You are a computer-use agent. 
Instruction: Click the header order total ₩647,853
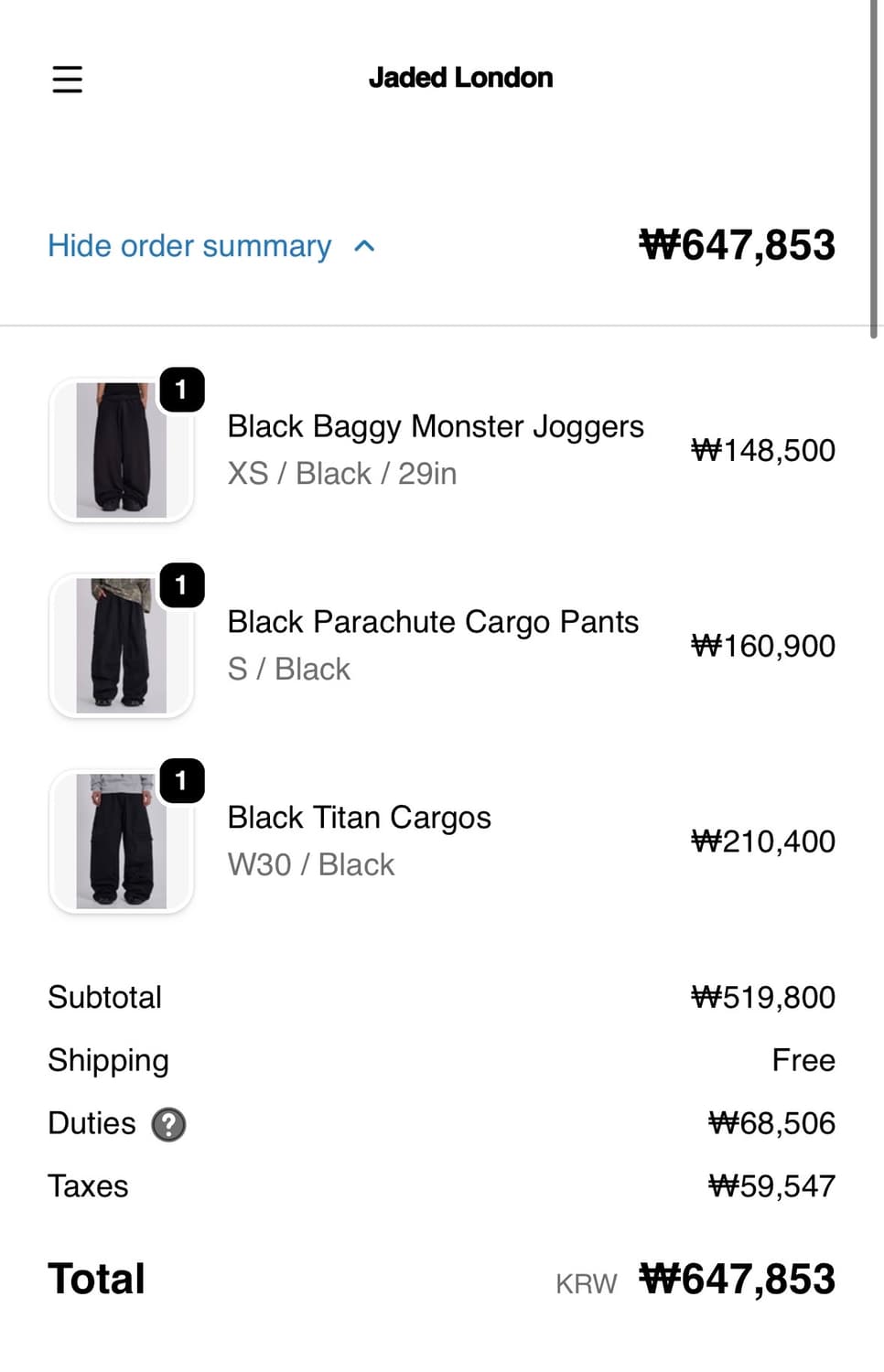[737, 245]
